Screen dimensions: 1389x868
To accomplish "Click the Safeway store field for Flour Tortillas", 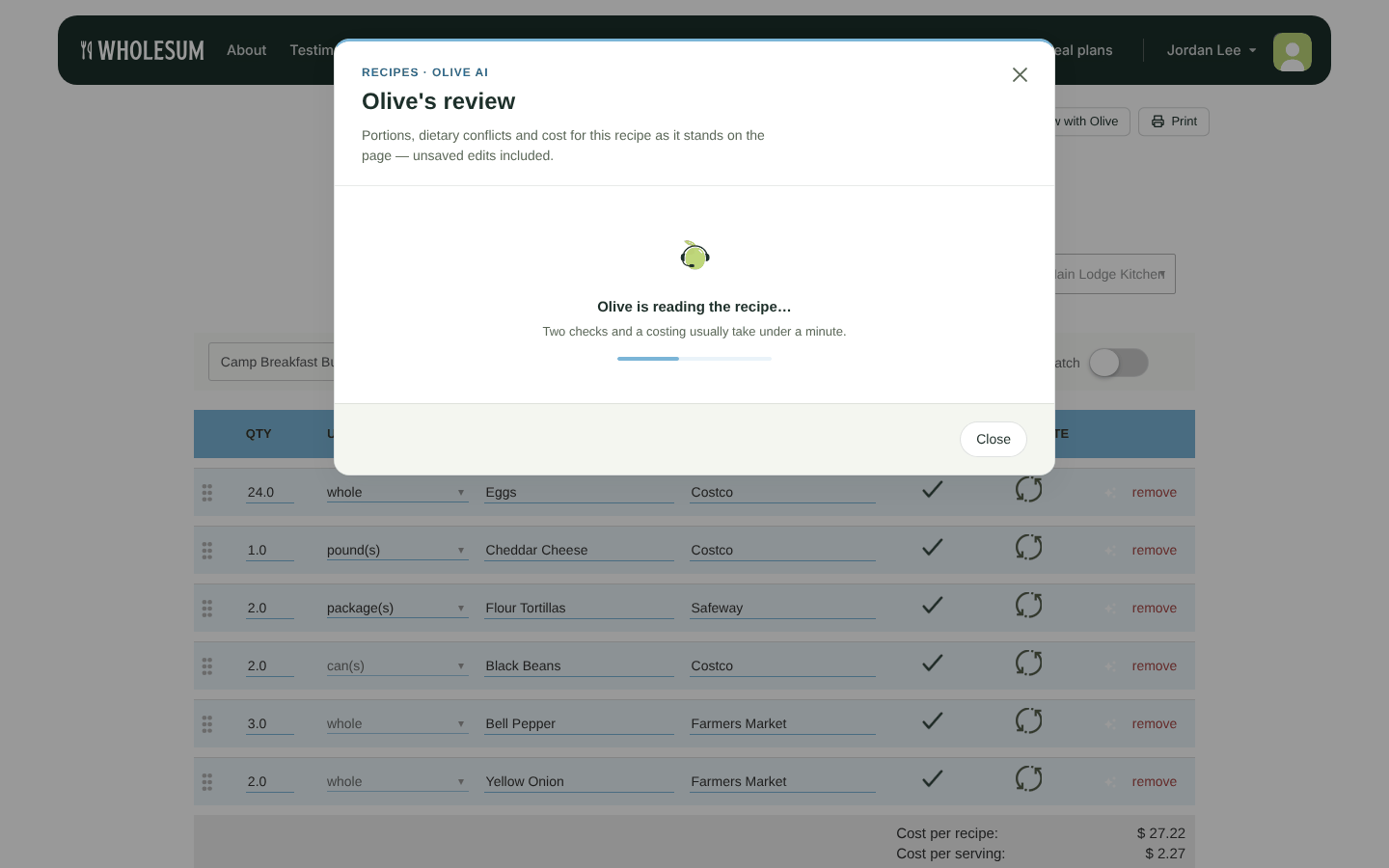I will 782,609.
